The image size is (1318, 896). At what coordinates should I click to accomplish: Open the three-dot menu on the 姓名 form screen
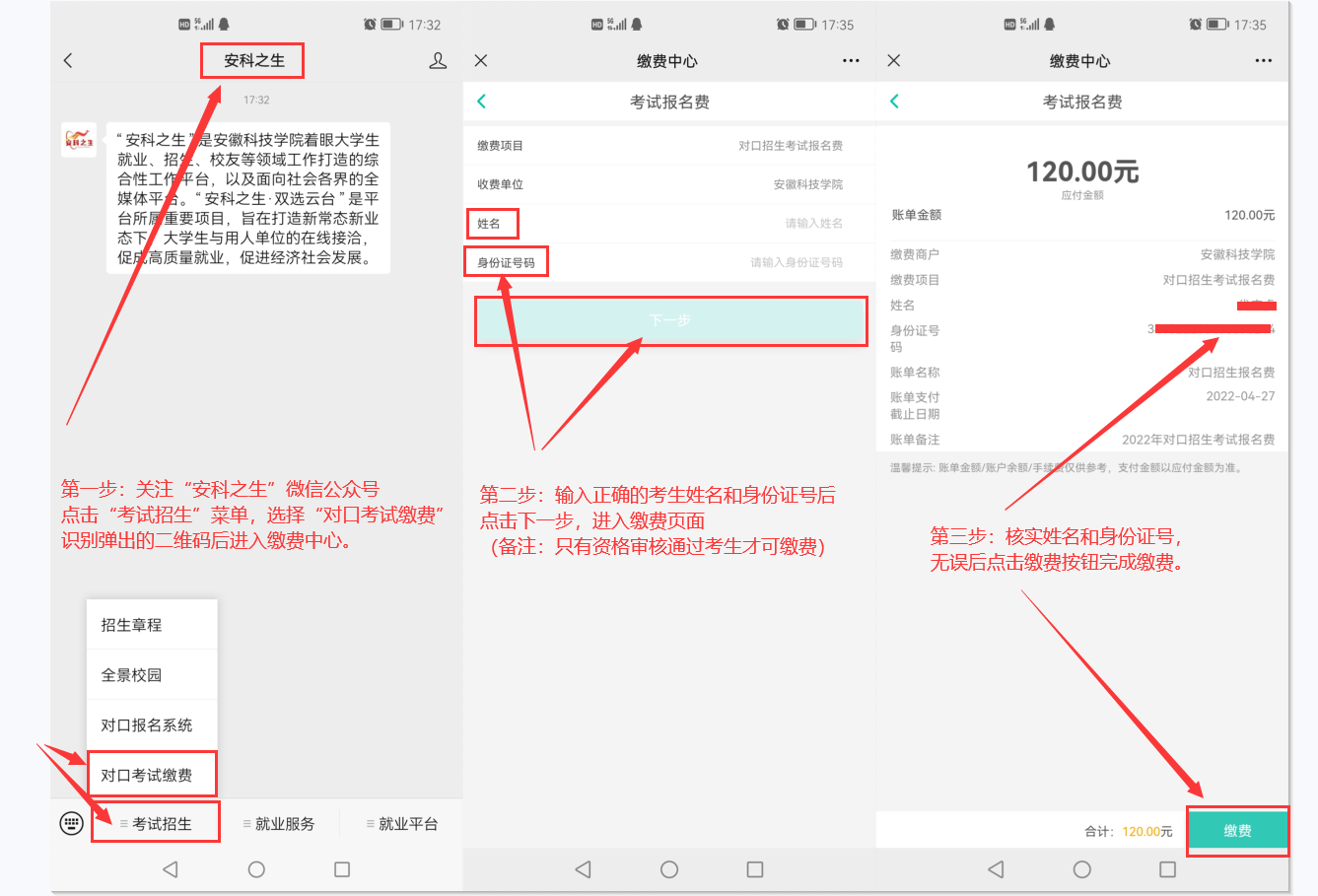[x=851, y=61]
